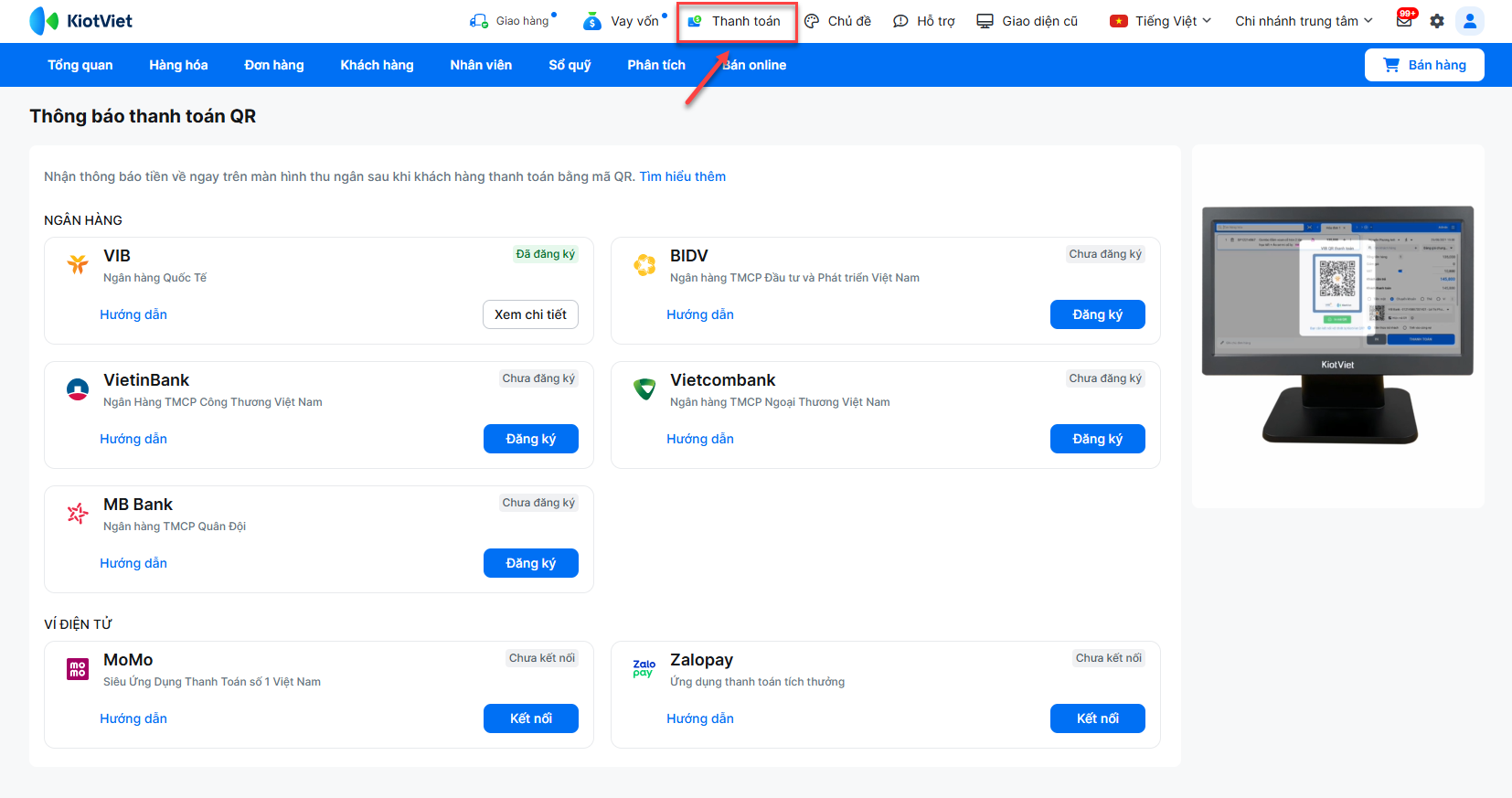Open the Hàng hóa menu
Image resolution: width=1512 pixels, height=798 pixels.
click(x=178, y=65)
